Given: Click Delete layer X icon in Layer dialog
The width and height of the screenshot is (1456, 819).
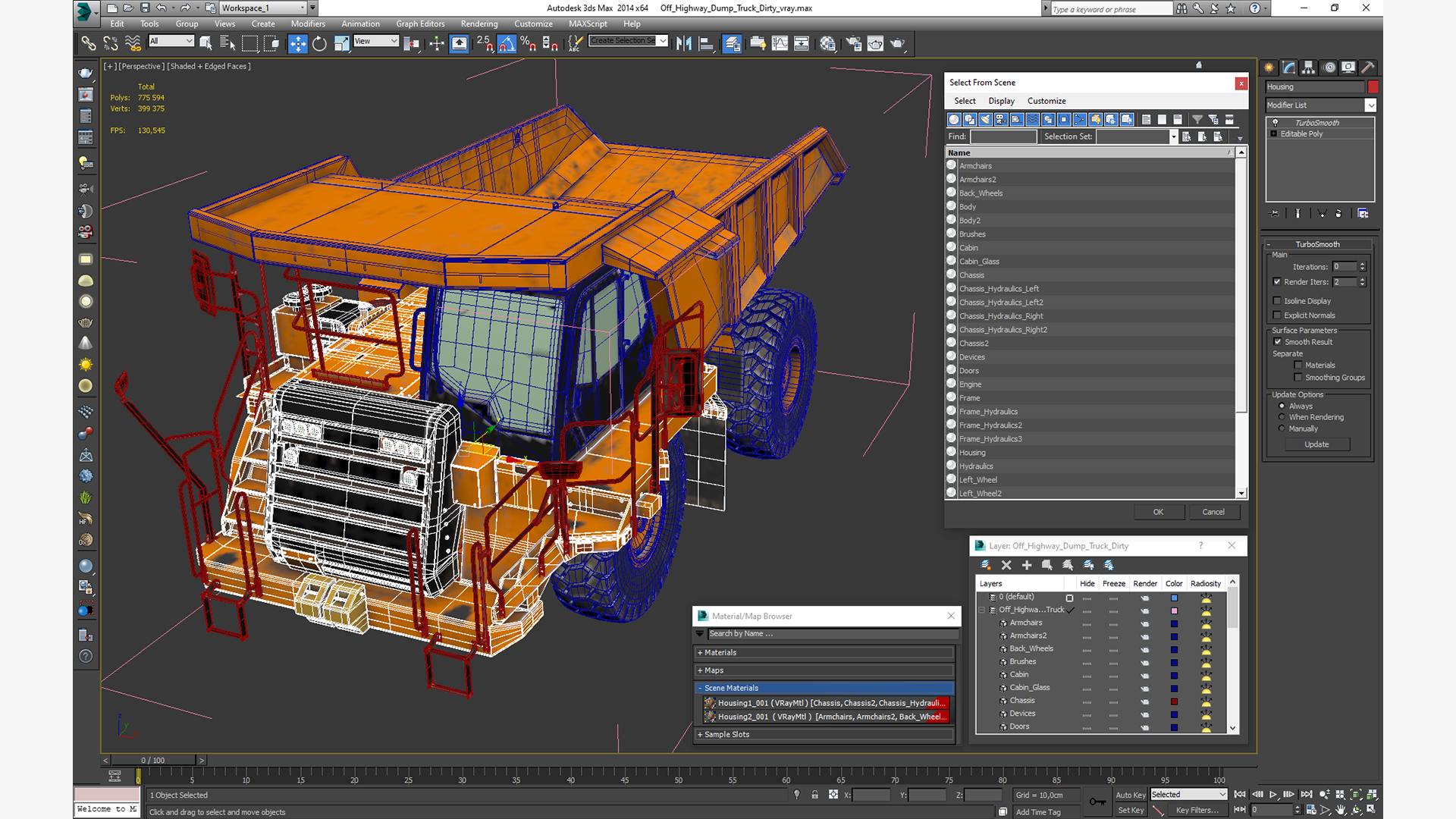Looking at the screenshot, I should (1006, 565).
